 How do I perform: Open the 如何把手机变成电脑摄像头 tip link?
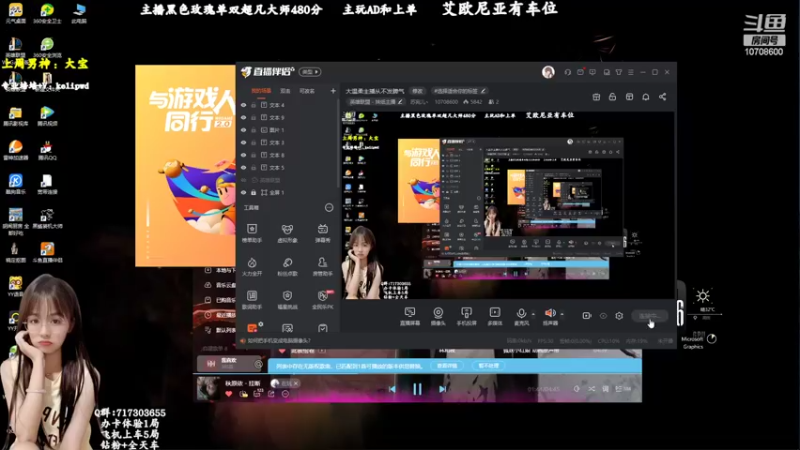(279, 340)
